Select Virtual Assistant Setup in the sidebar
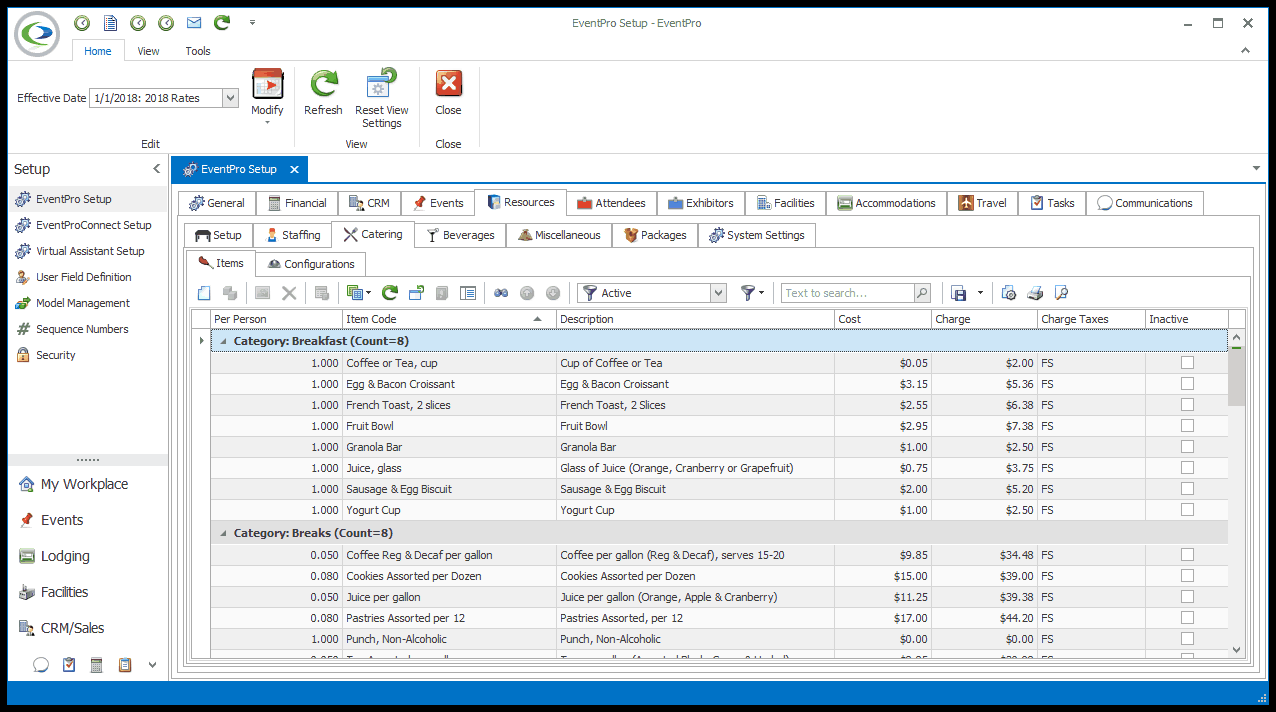The width and height of the screenshot is (1276, 712). click(88, 251)
